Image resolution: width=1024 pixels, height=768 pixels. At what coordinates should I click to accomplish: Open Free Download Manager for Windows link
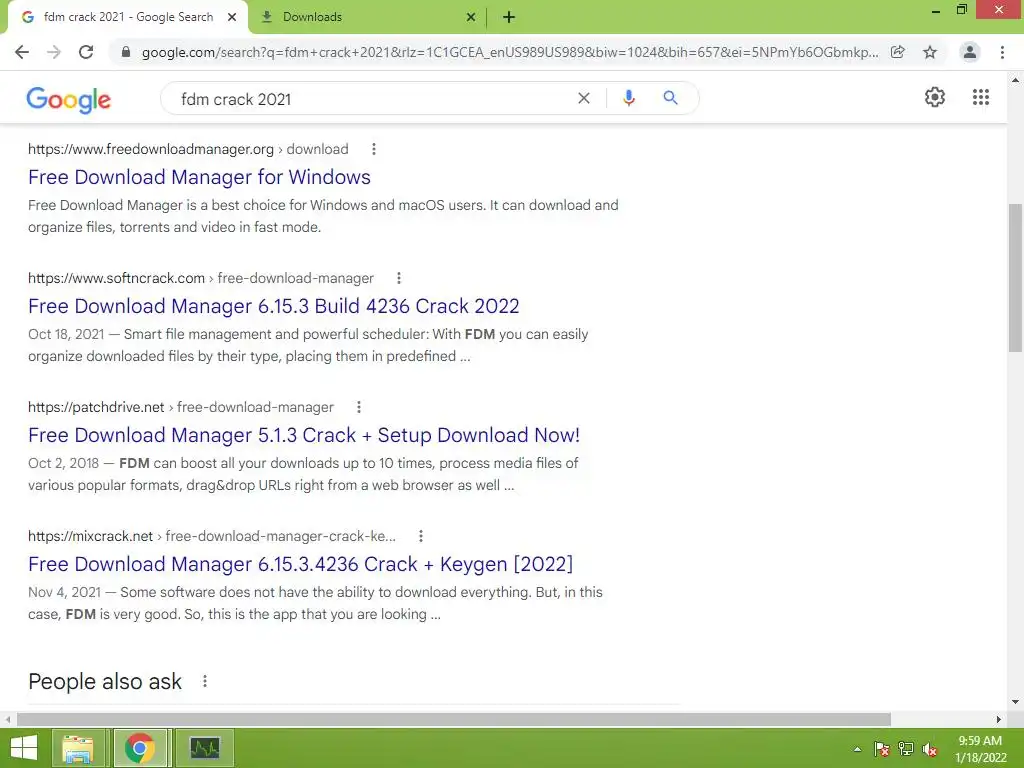tap(199, 177)
